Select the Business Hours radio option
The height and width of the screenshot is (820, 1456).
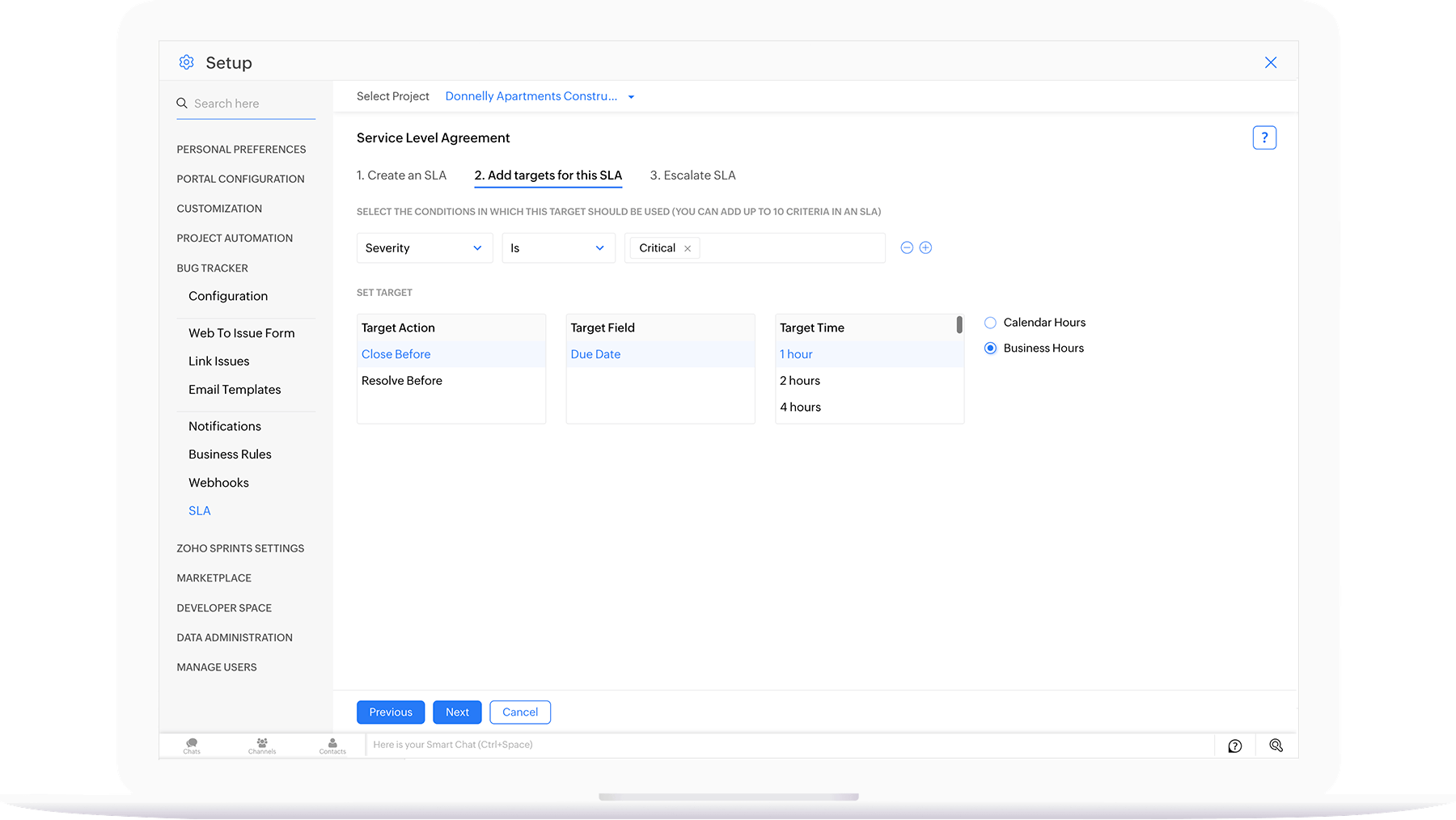(990, 349)
